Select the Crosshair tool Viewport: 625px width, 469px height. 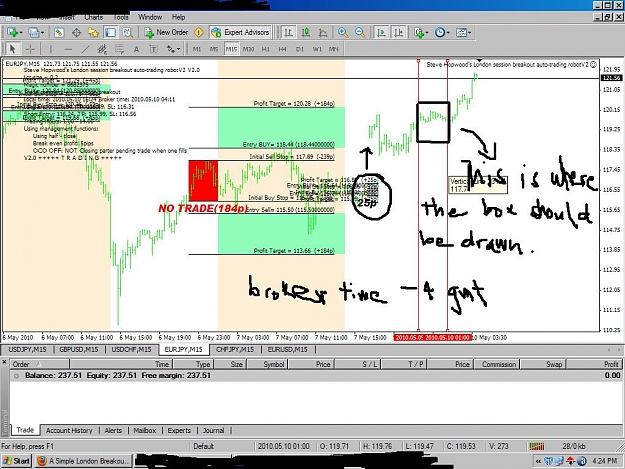tap(30, 49)
